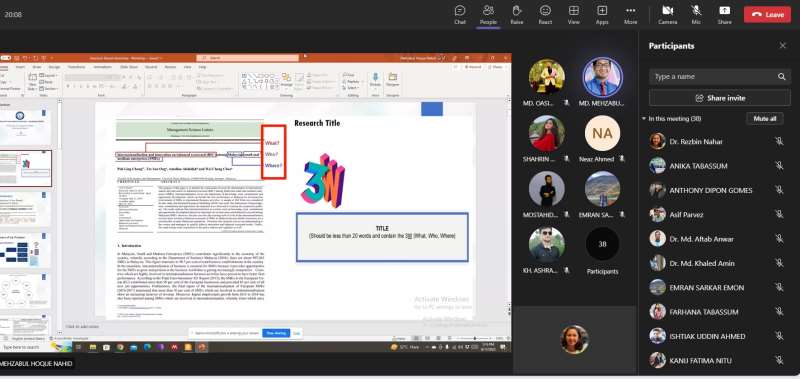Toggle the Camera on
The width and height of the screenshot is (800, 379).
667,14
